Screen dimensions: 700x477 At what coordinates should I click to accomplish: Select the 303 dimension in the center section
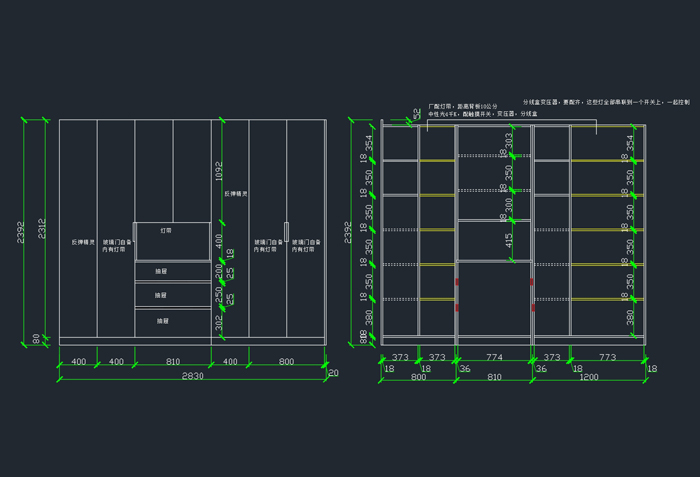tap(508, 142)
